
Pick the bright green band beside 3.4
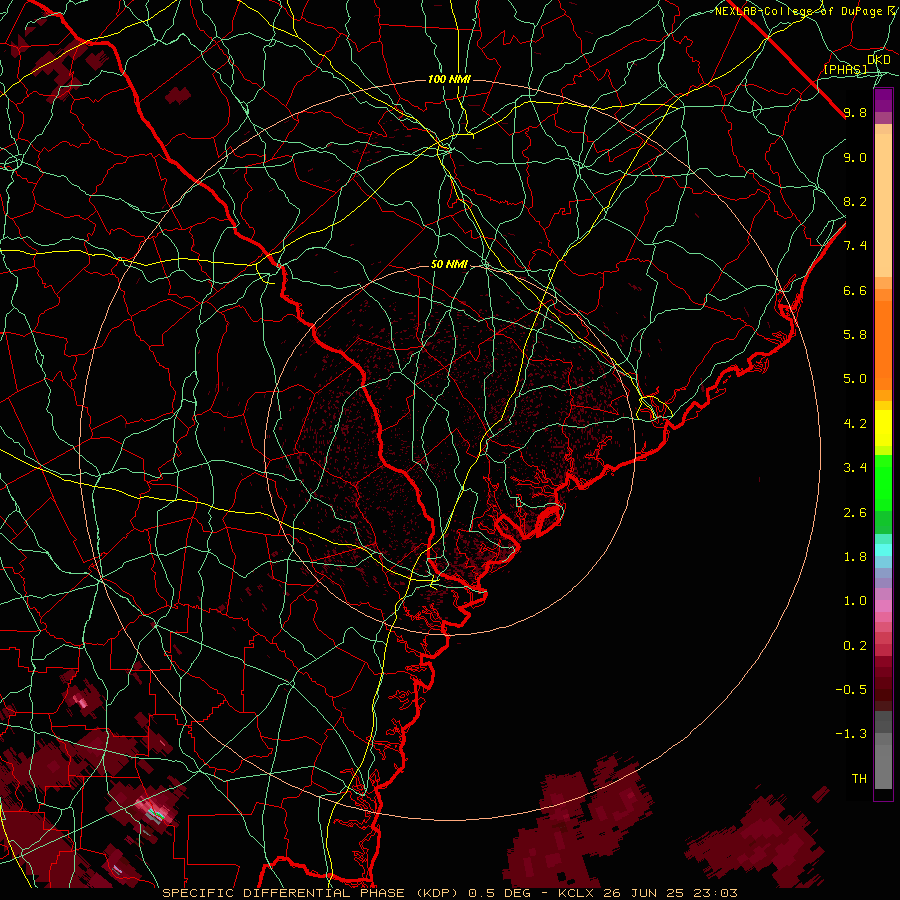(x=883, y=482)
